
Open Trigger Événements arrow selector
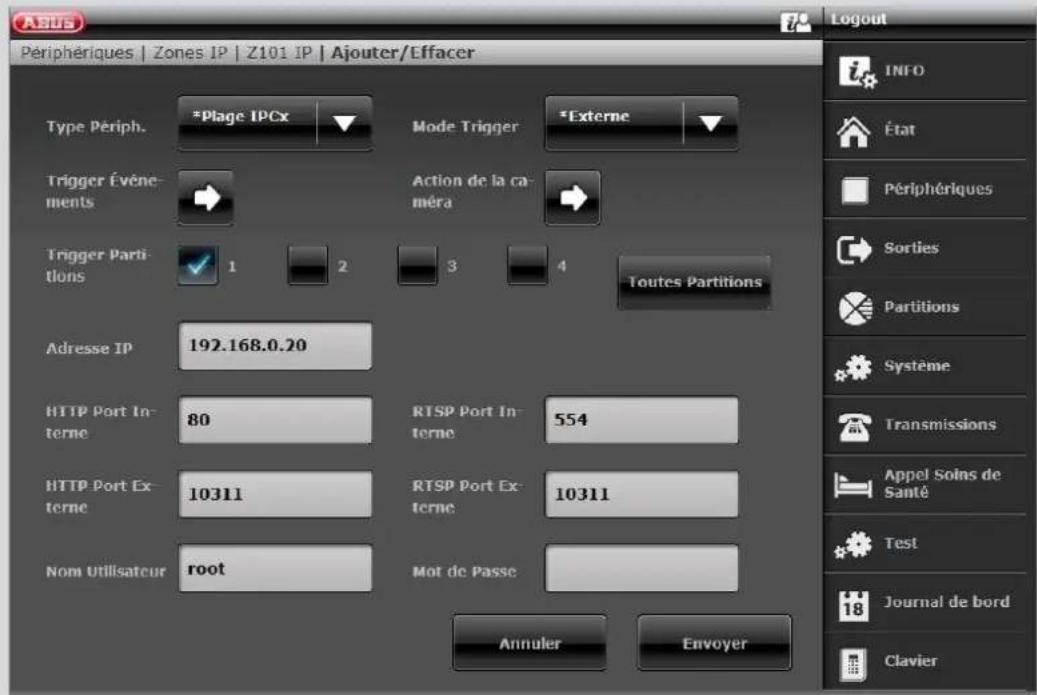coord(205,196)
